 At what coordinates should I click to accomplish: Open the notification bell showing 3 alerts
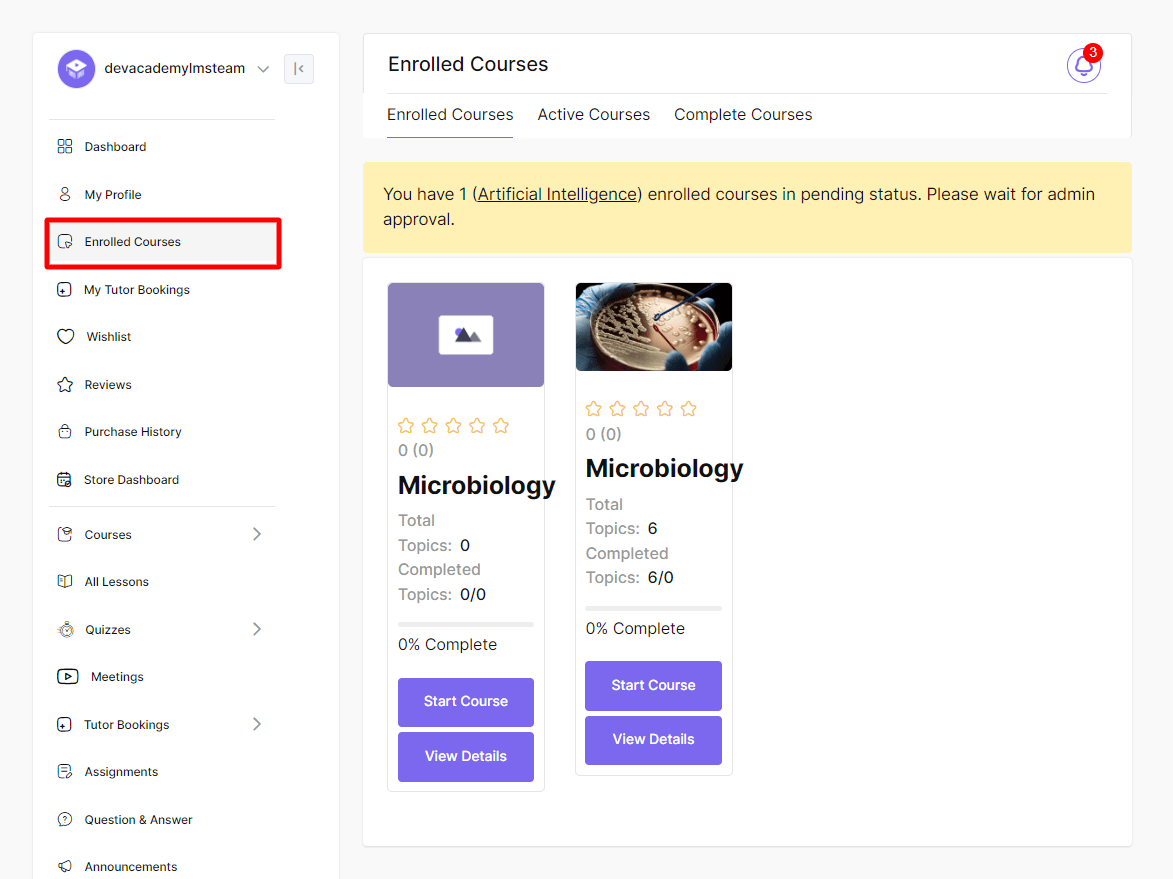pyautogui.click(x=1083, y=65)
